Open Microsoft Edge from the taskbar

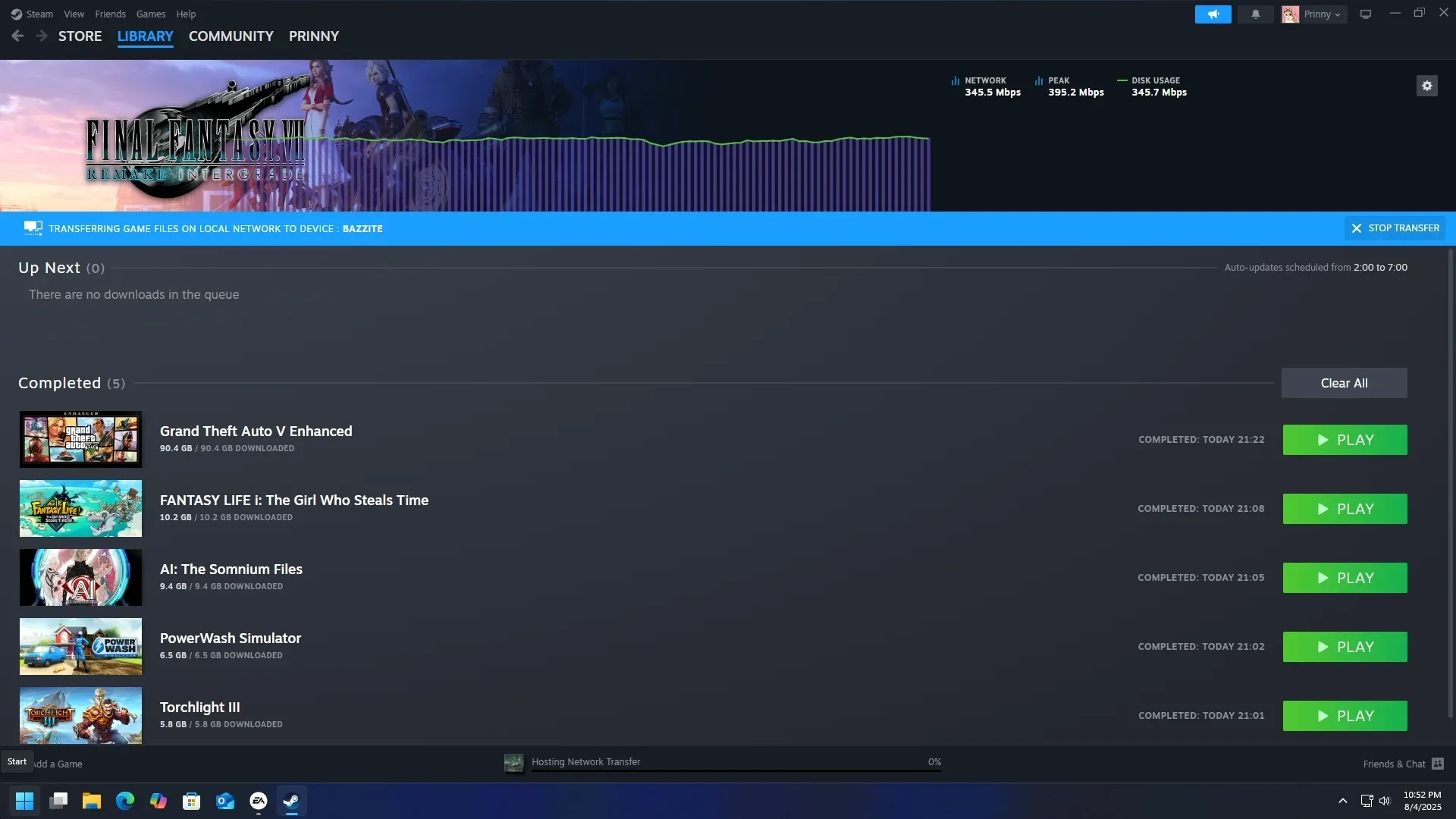click(x=125, y=801)
